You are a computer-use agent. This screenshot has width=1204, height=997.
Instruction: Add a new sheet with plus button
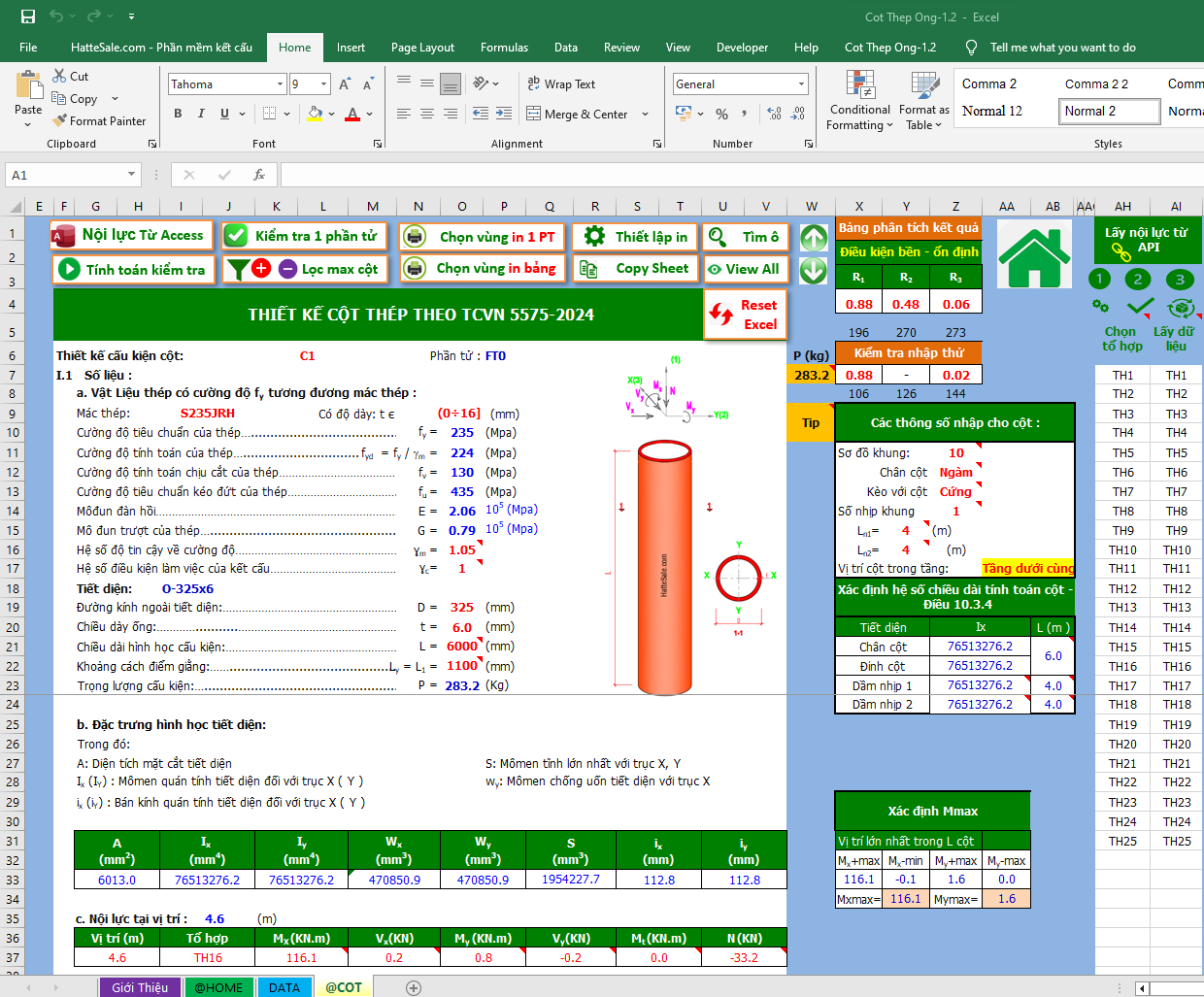tap(414, 987)
